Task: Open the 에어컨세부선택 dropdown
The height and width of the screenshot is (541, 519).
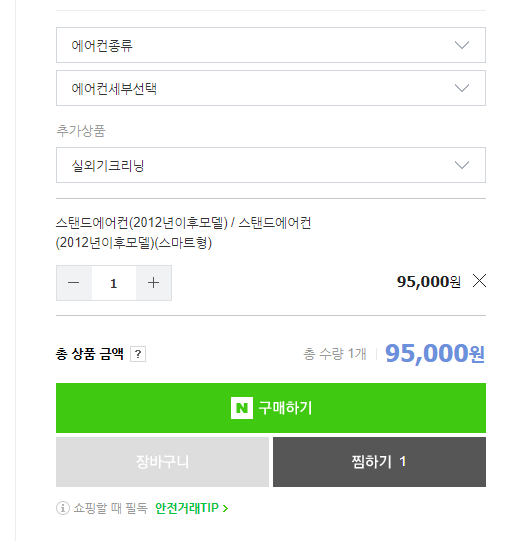Action: (271, 88)
